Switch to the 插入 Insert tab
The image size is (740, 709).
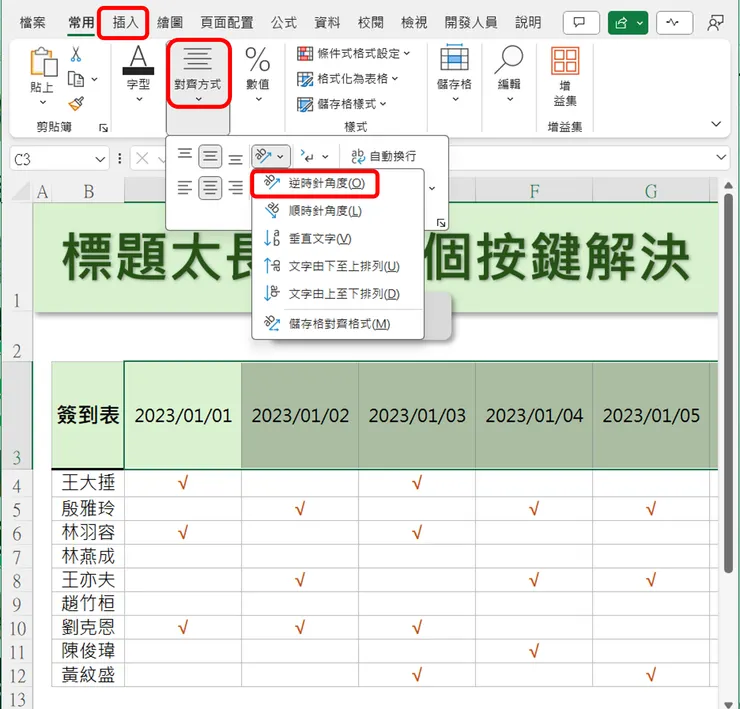click(x=125, y=23)
